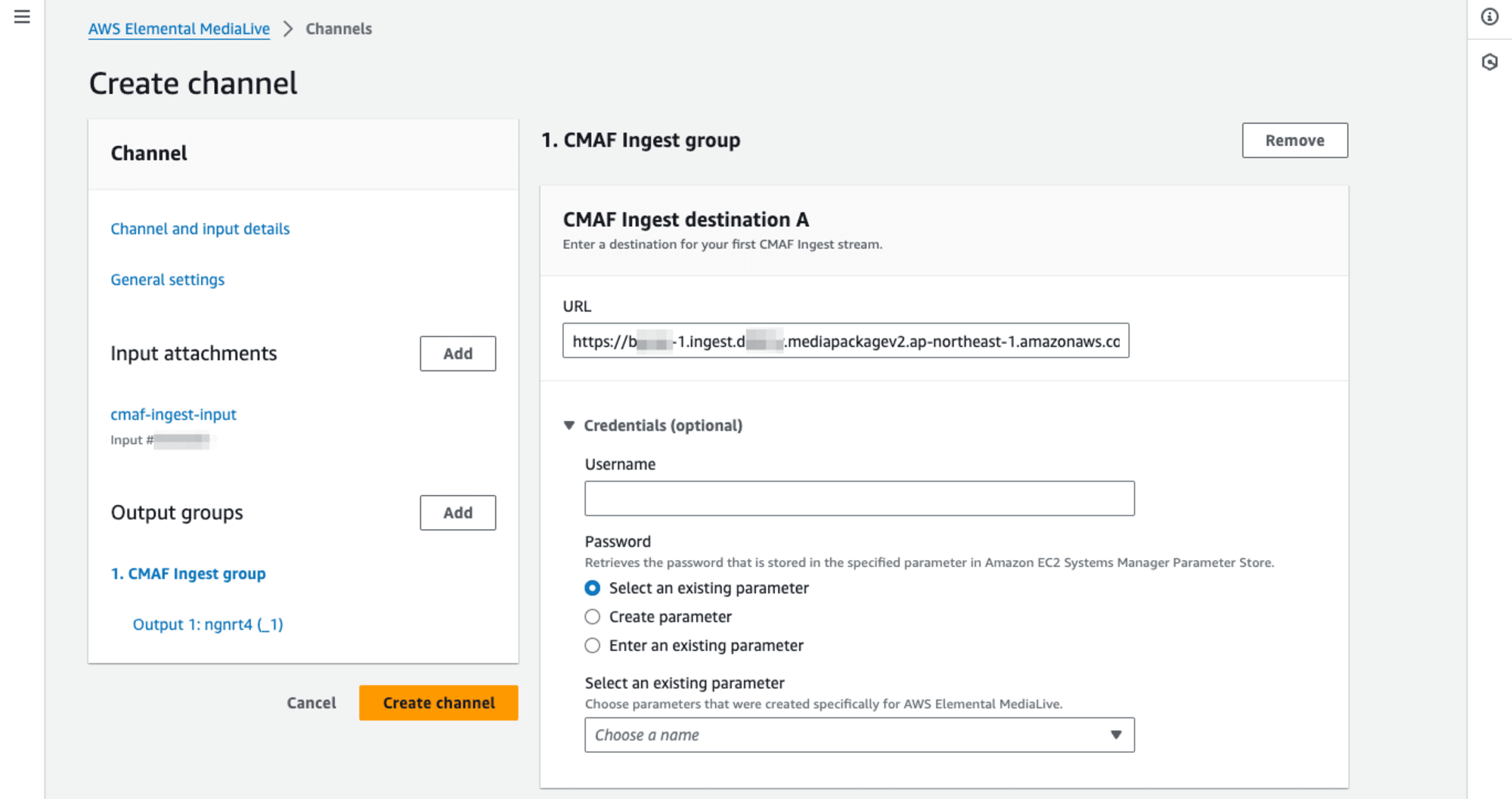The height and width of the screenshot is (799, 1512).
Task: Remove the CMAF Ingest group
Action: [x=1295, y=141]
